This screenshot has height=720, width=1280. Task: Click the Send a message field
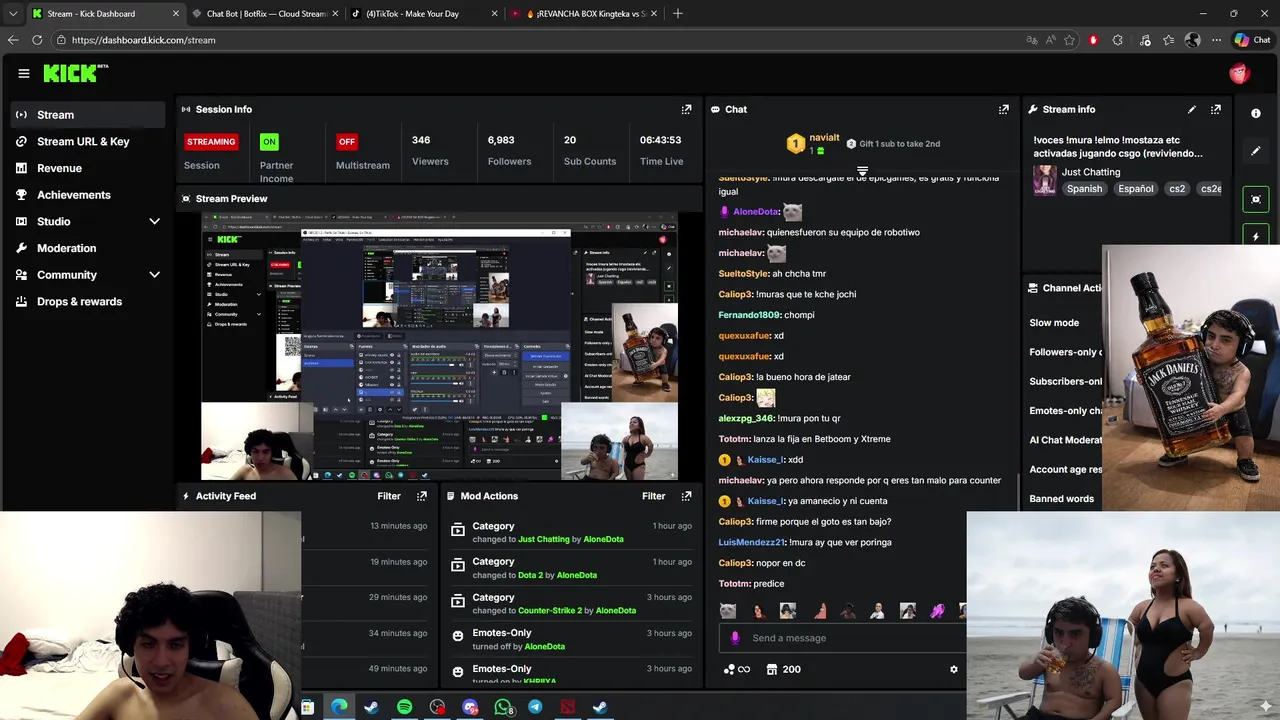point(842,638)
